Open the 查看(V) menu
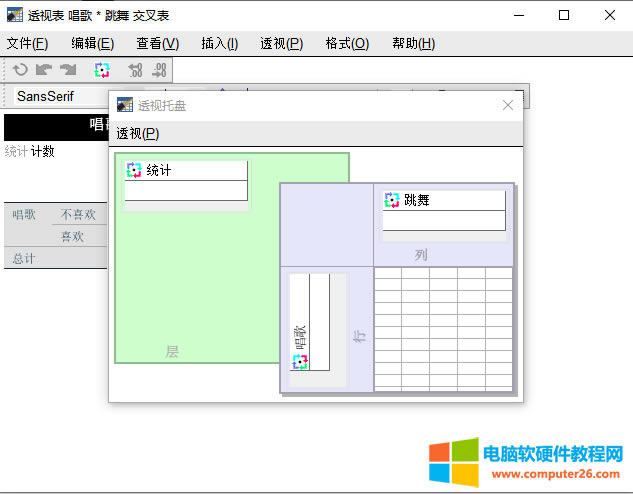This screenshot has width=633, height=494. coord(157,43)
